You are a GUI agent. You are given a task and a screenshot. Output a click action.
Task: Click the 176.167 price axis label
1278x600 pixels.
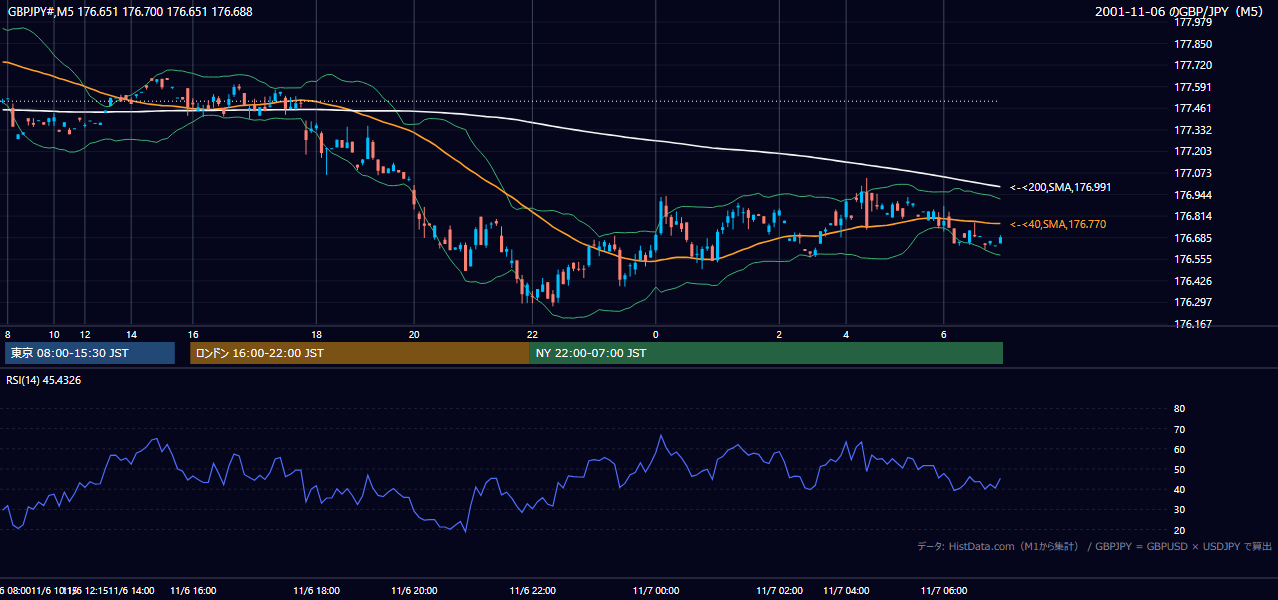coord(1192,324)
